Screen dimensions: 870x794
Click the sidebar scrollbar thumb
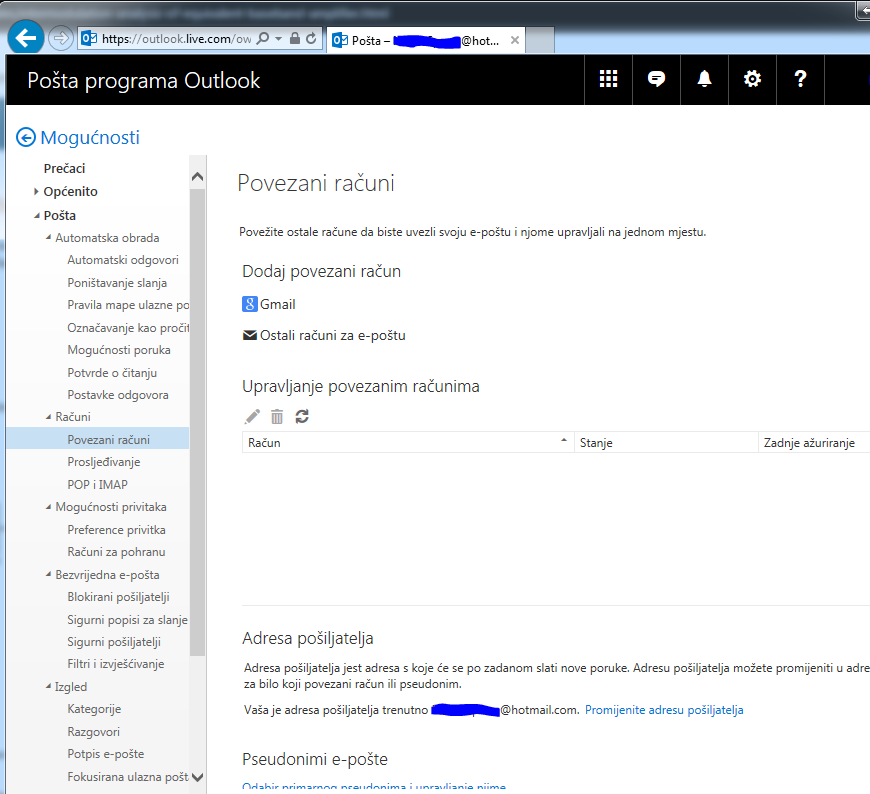pyautogui.click(x=198, y=422)
